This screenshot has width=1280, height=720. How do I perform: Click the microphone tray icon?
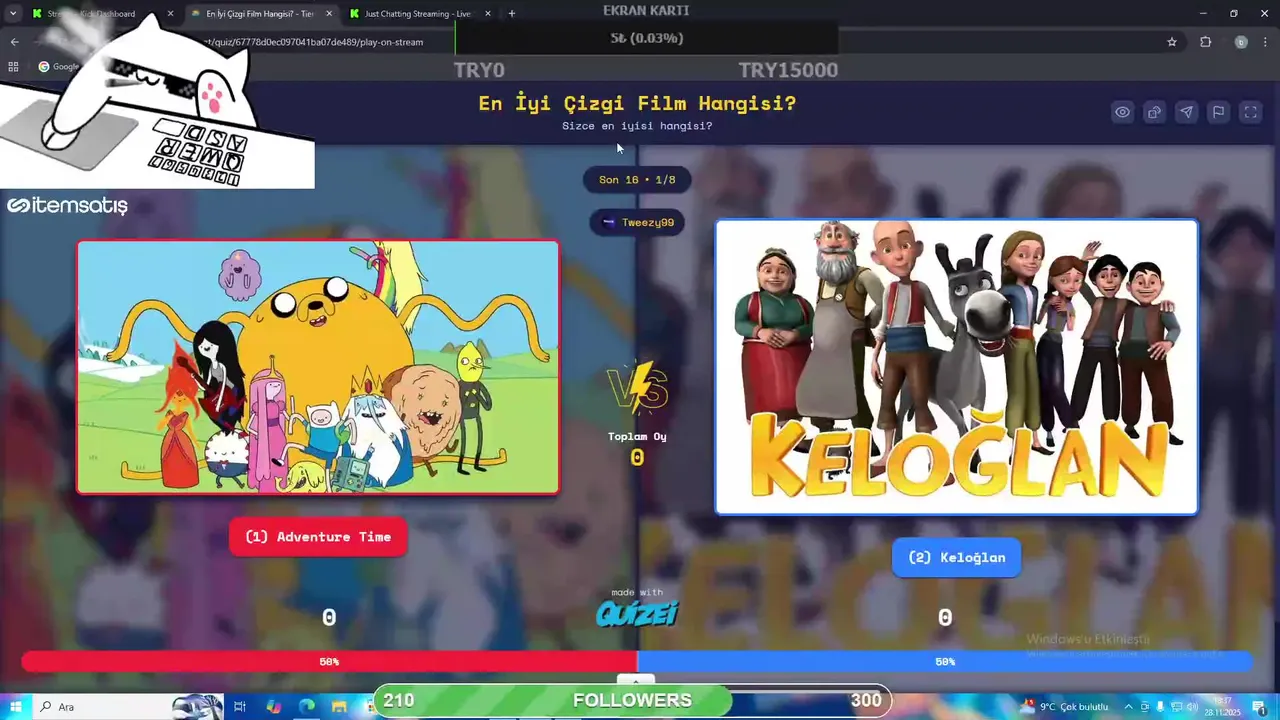[x=1160, y=707]
